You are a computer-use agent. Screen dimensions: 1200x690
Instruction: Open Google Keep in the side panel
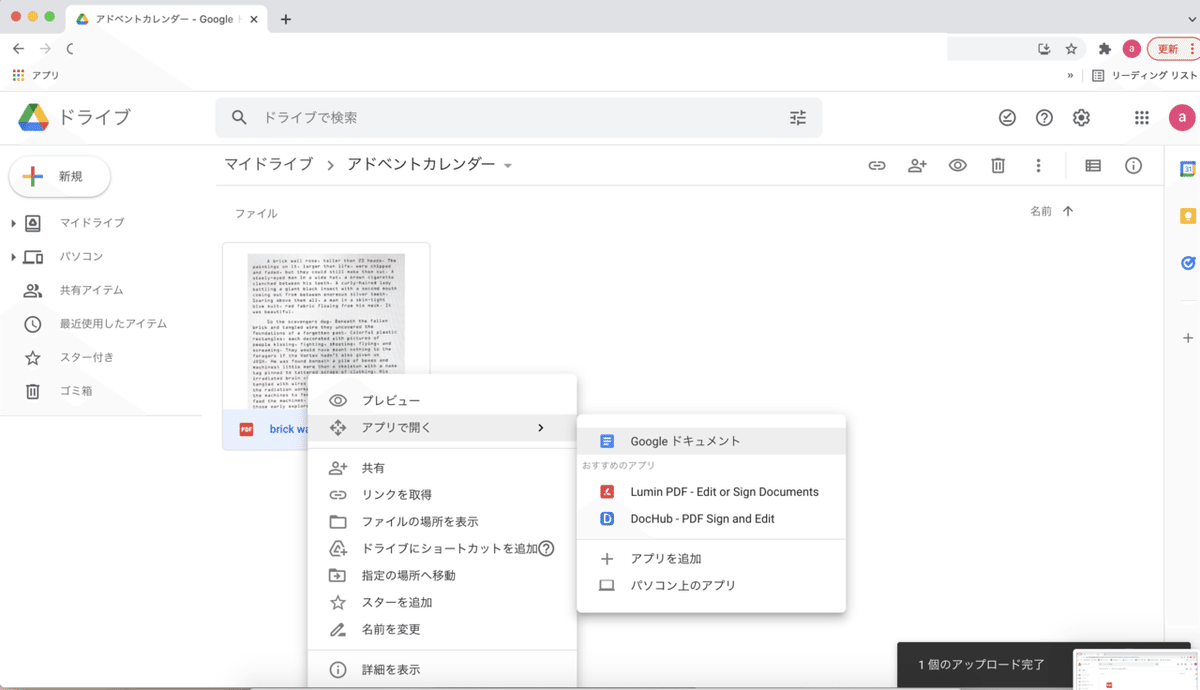tap(1187, 215)
